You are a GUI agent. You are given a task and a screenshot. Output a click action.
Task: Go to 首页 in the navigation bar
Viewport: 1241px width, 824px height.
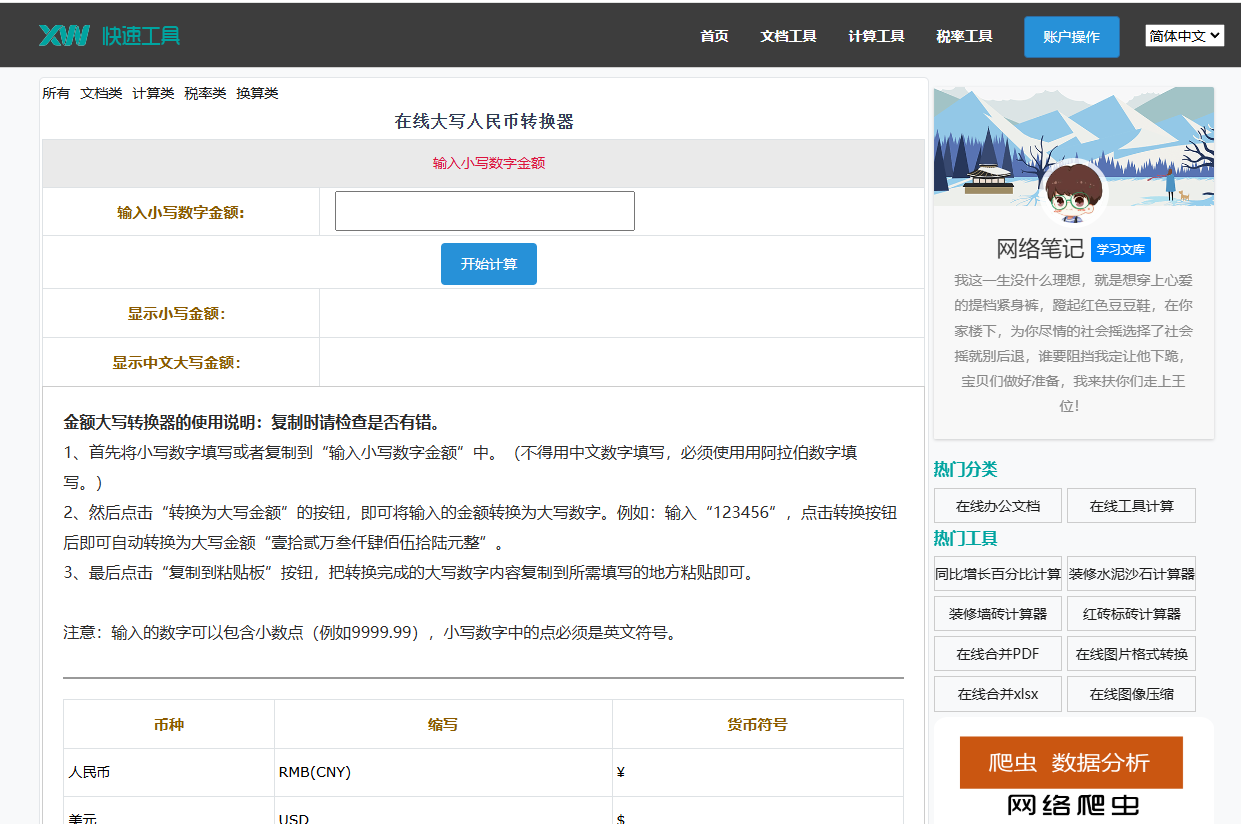[x=714, y=36]
